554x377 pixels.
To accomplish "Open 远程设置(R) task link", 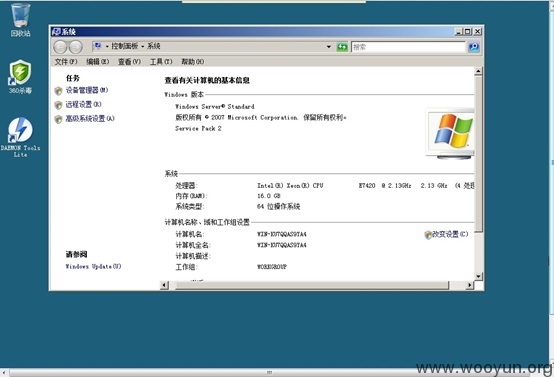I will click(83, 104).
